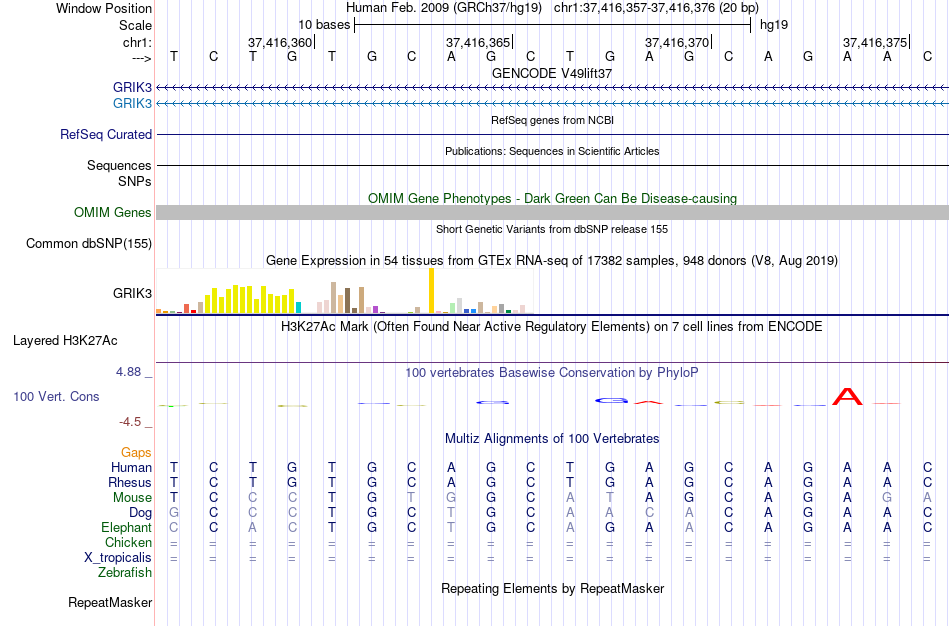Image resolution: width=950 pixels, height=626 pixels.
Task: Click the 4.88 PhyloP upper scale value
Action: click(128, 371)
